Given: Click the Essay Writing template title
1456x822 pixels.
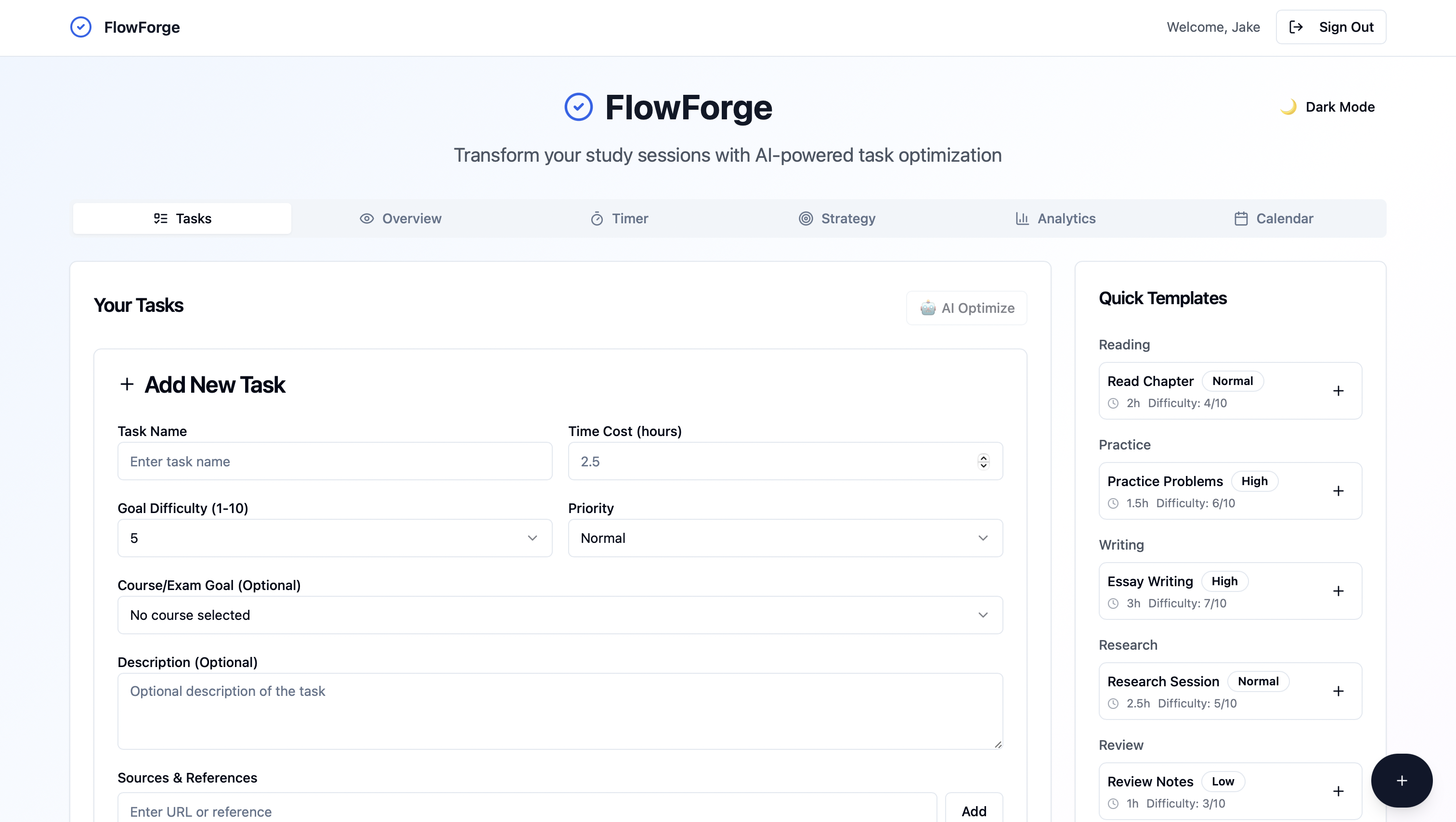Looking at the screenshot, I should coord(1150,581).
